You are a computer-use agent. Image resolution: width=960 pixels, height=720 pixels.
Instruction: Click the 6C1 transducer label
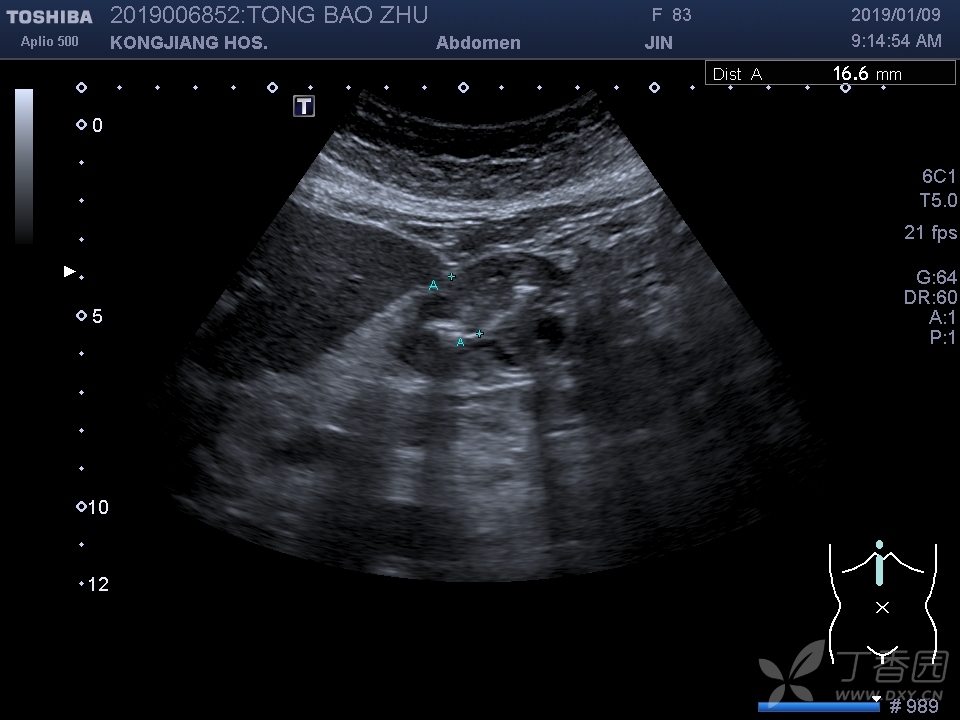[939, 176]
